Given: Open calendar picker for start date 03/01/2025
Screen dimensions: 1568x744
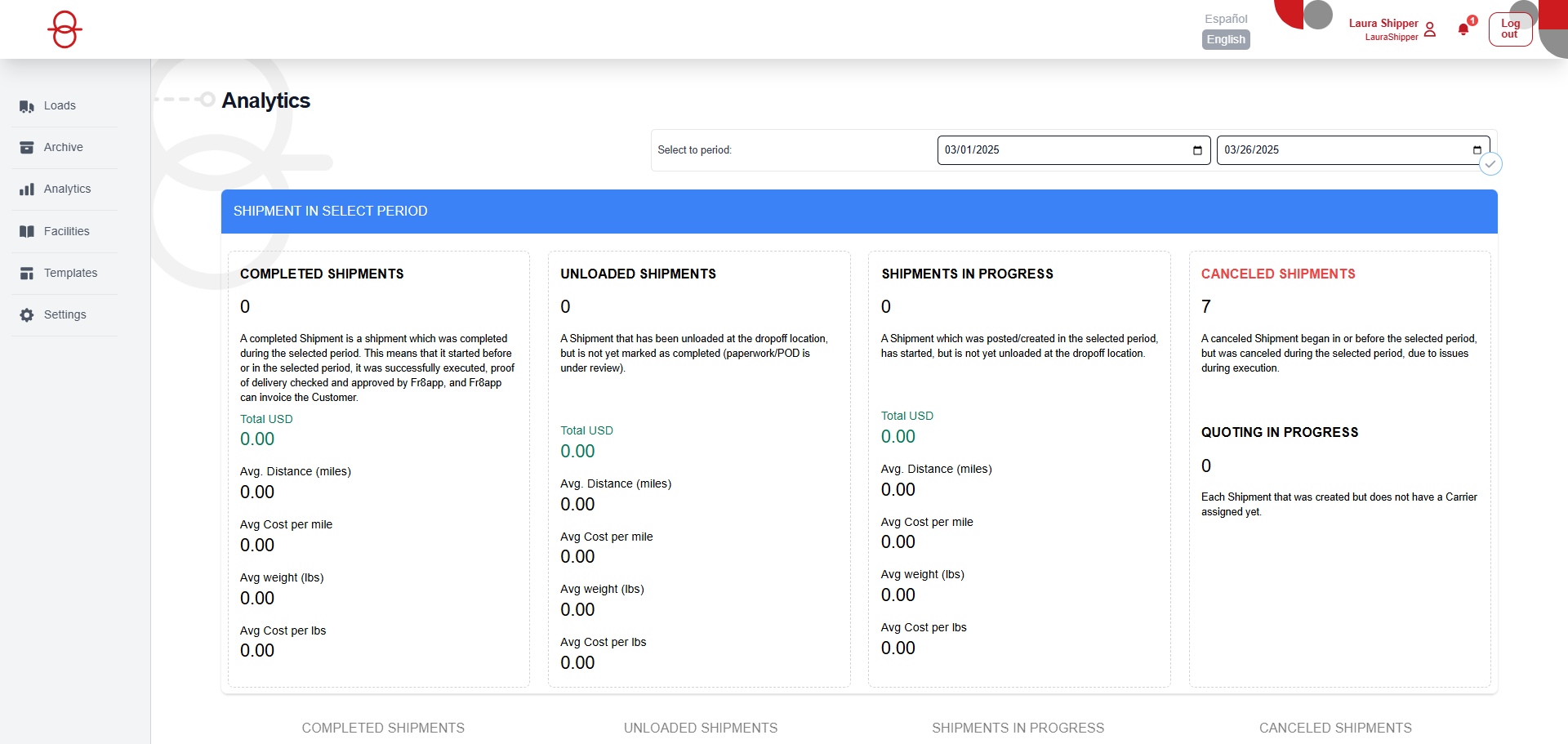Looking at the screenshot, I should 1197,150.
